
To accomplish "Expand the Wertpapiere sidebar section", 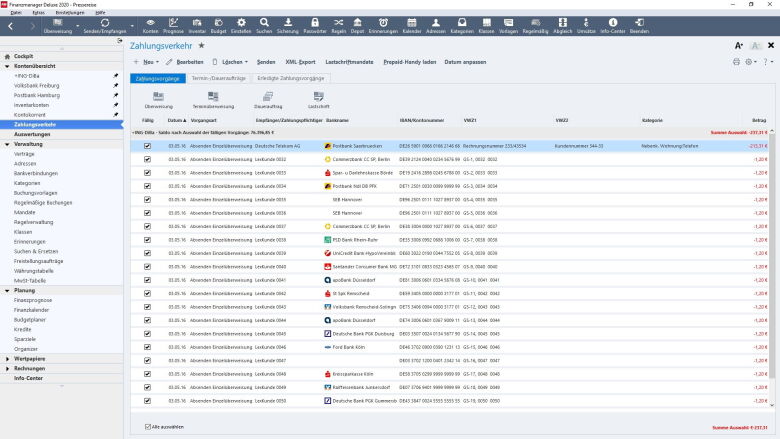I will 8,357.
